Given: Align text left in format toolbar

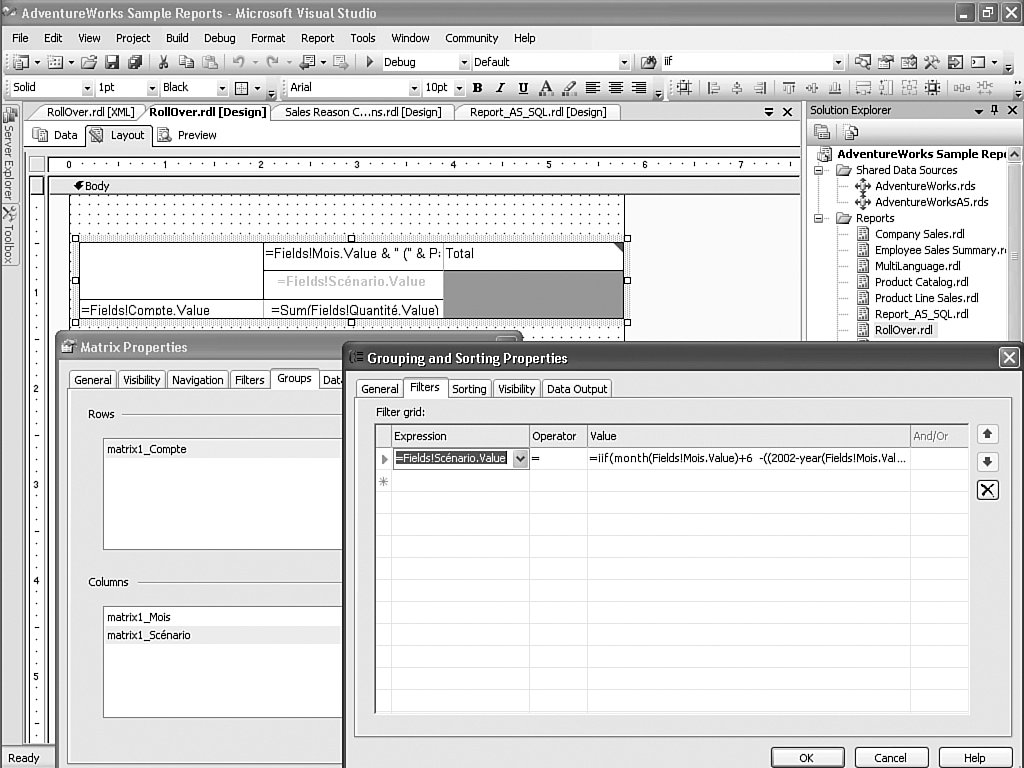Looking at the screenshot, I should pos(593,88).
